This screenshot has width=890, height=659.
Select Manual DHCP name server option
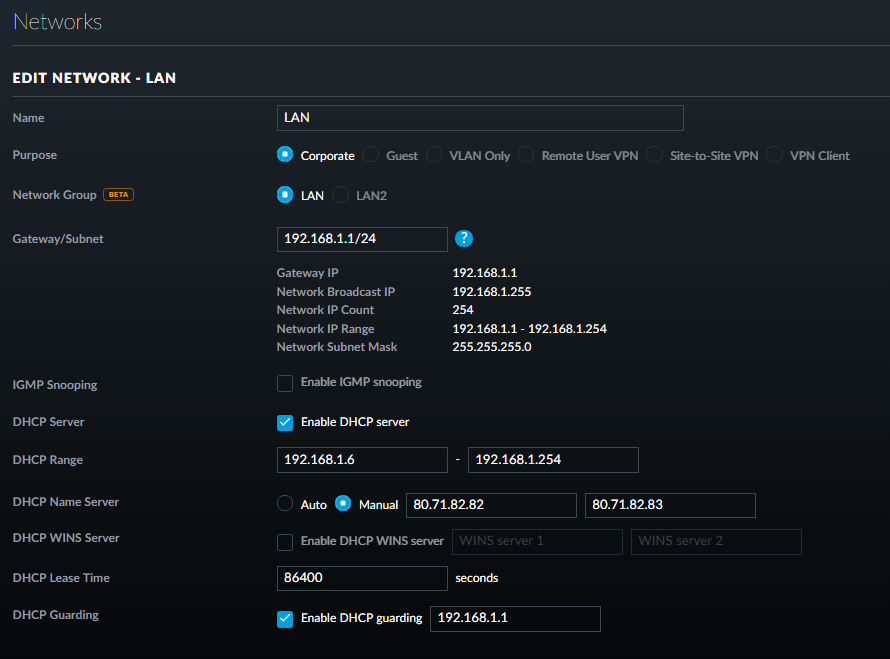tap(343, 504)
